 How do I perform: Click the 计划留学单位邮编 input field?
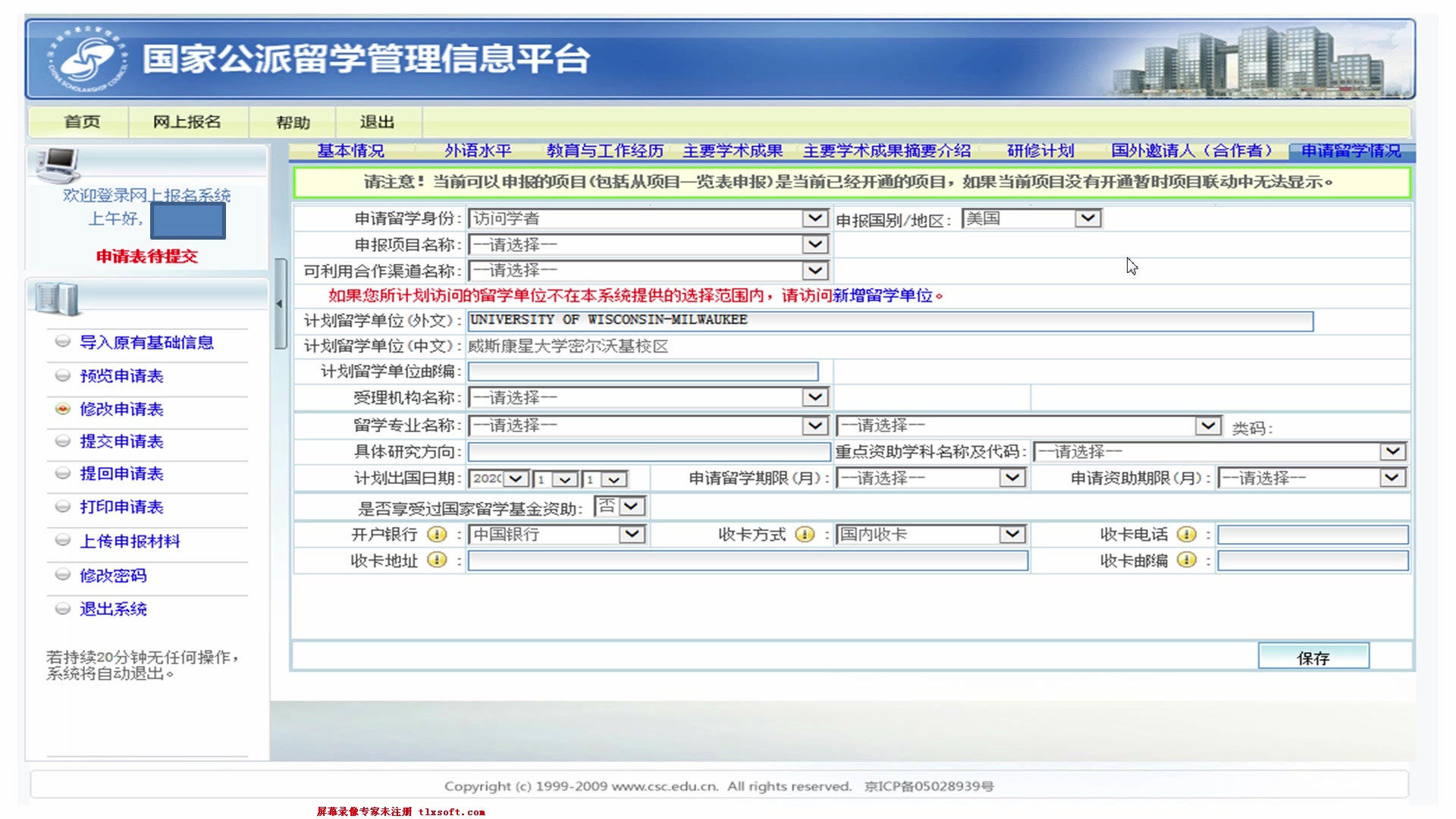(643, 371)
